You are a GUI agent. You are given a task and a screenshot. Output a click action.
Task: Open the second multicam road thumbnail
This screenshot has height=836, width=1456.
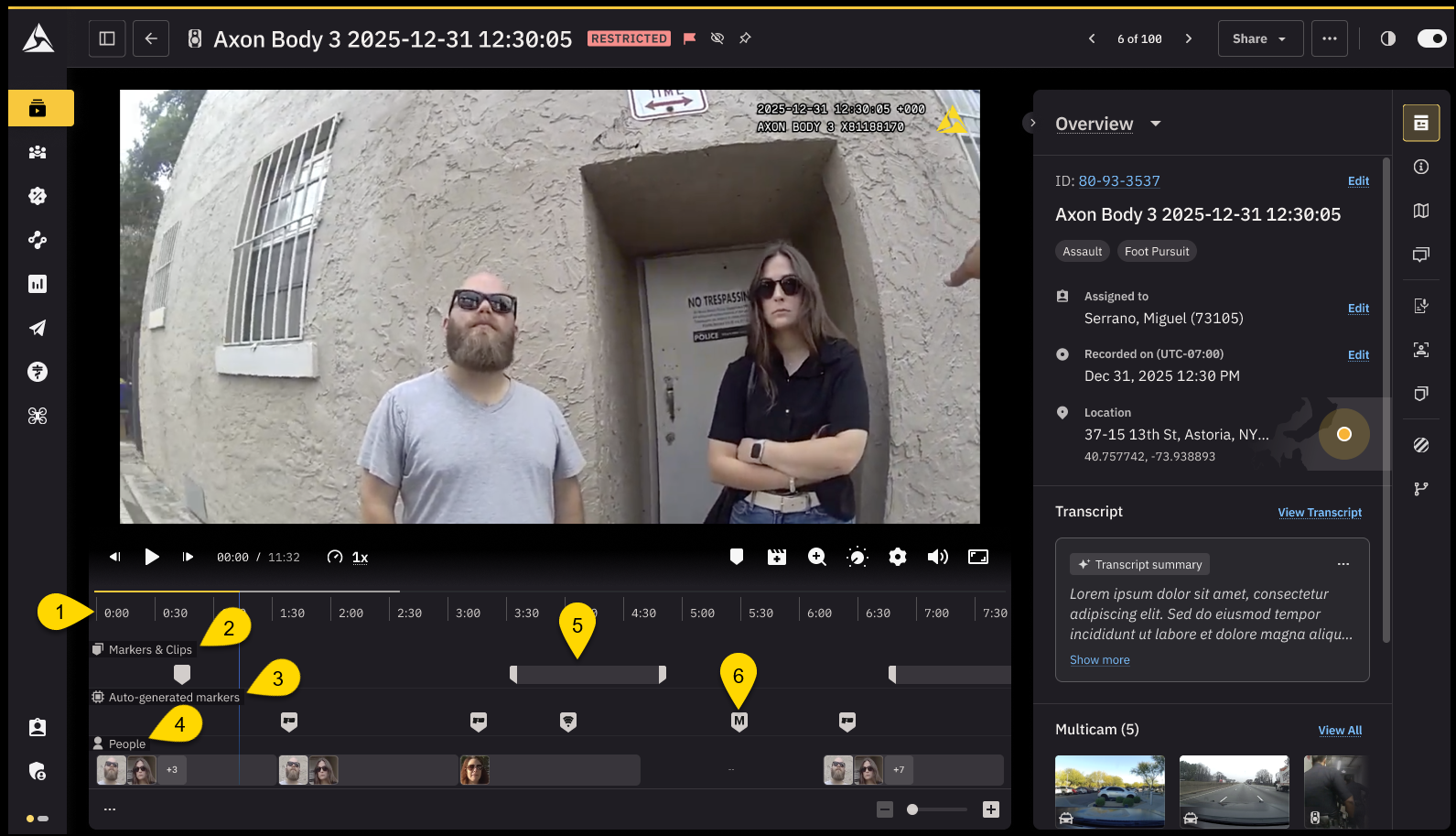click(1235, 791)
